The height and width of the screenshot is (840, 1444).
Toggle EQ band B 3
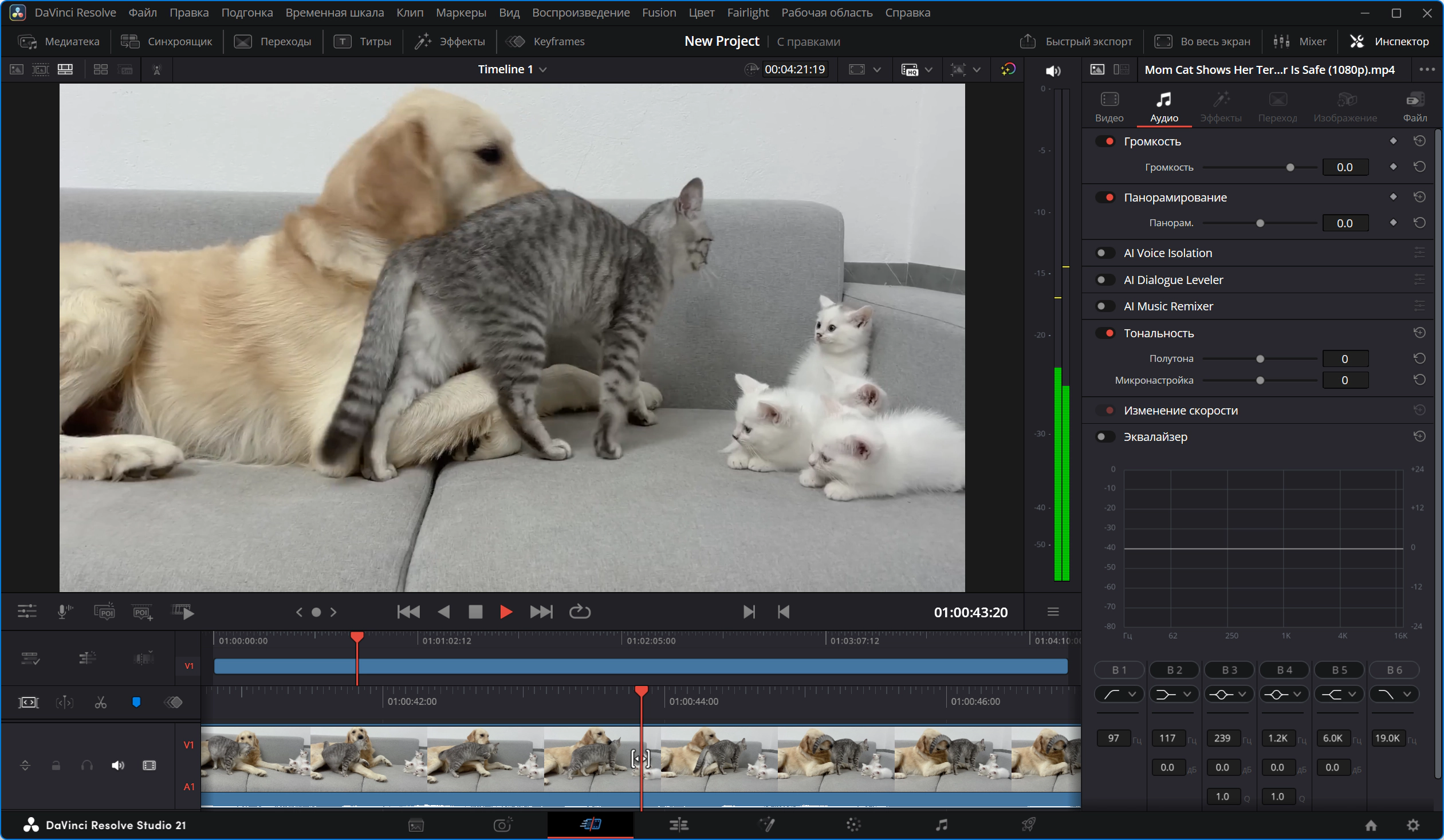[1229, 670]
